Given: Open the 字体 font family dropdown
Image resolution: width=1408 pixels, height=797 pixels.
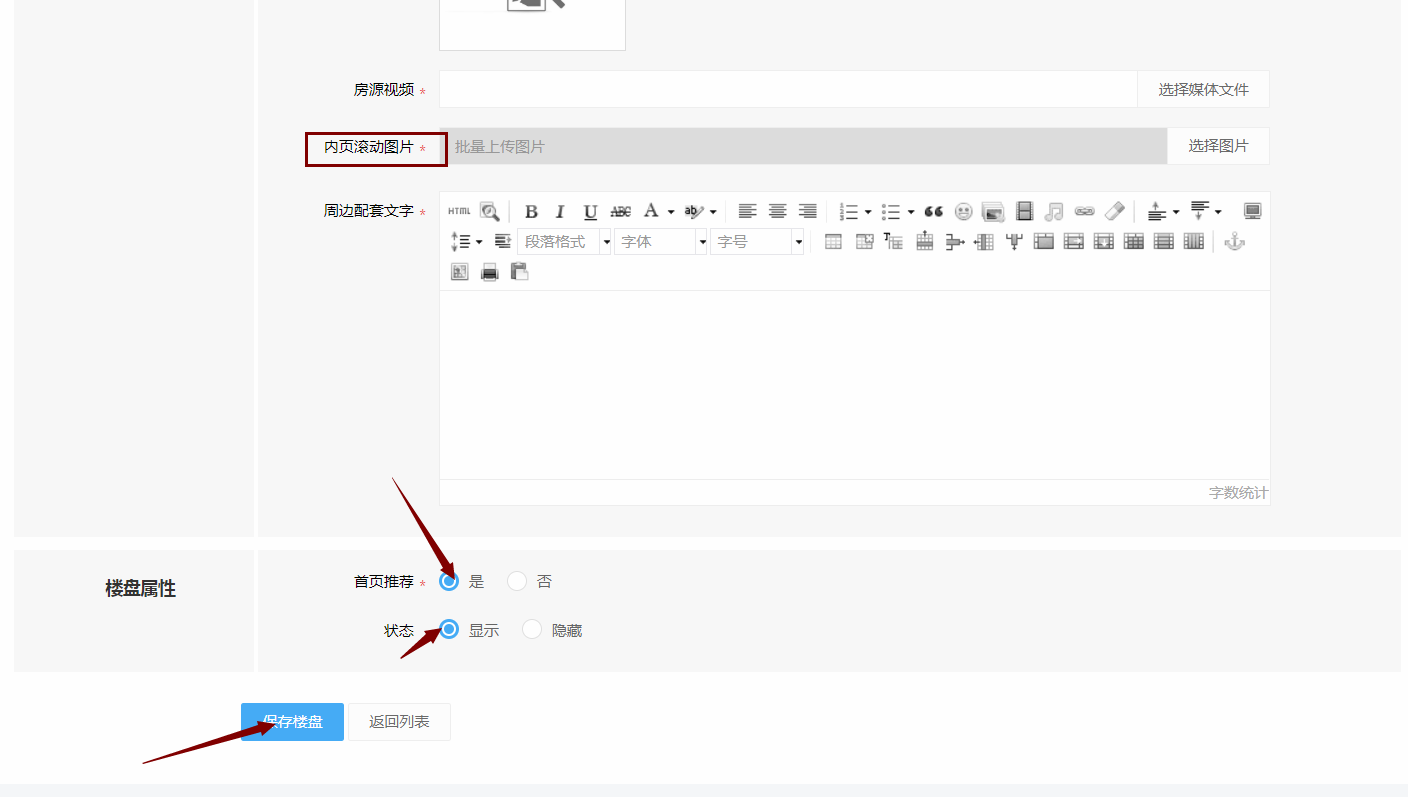Looking at the screenshot, I should pos(661,241).
